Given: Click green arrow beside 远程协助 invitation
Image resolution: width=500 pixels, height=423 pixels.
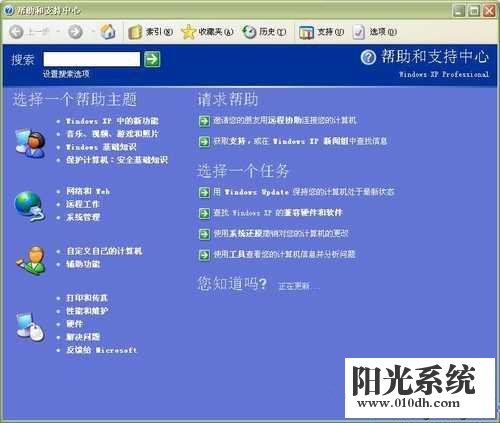Looking at the screenshot, I should pyautogui.click(x=204, y=121).
